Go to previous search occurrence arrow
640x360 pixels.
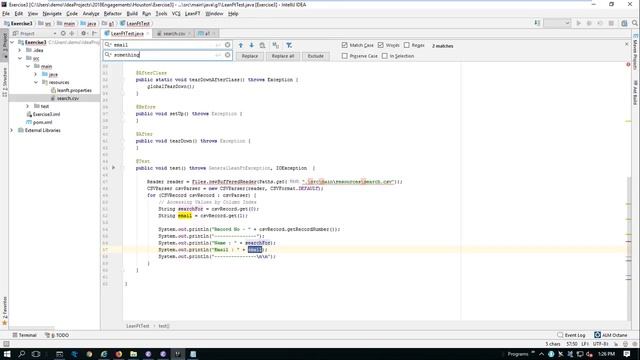pyautogui.click(x=241, y=45)
